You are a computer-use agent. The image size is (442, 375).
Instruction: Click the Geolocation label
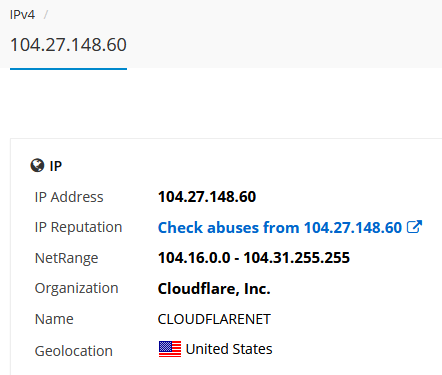74,351
